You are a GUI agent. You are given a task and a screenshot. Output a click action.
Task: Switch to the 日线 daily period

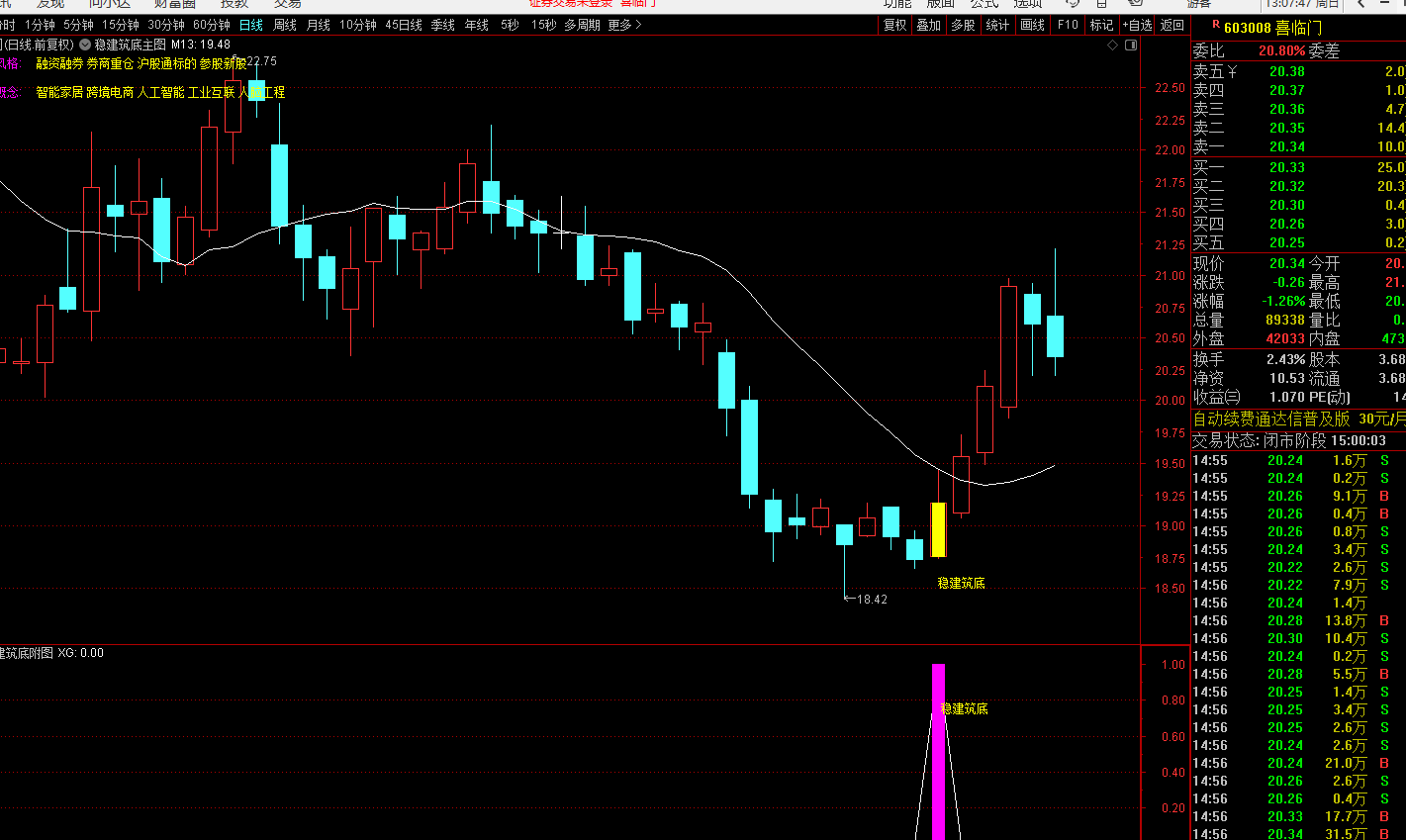tap(251, 25)
